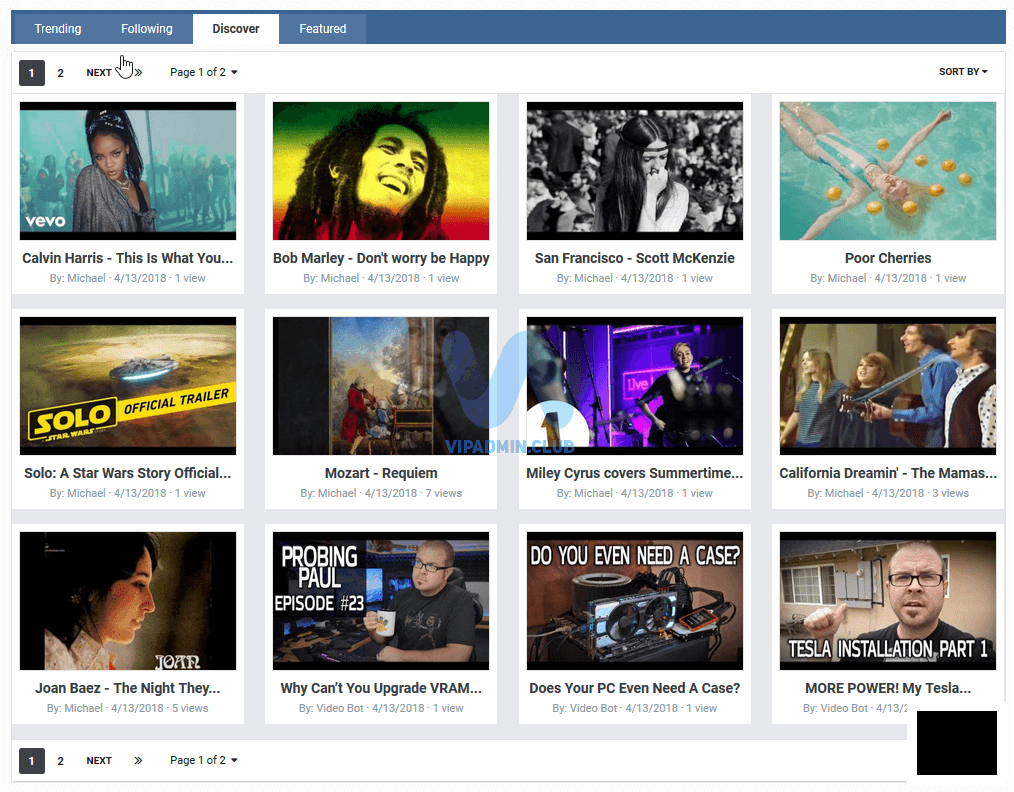Click title 'MORE POWER! My Tesla...'
This screenshot has width=1014, height=792.
[888, 688]
